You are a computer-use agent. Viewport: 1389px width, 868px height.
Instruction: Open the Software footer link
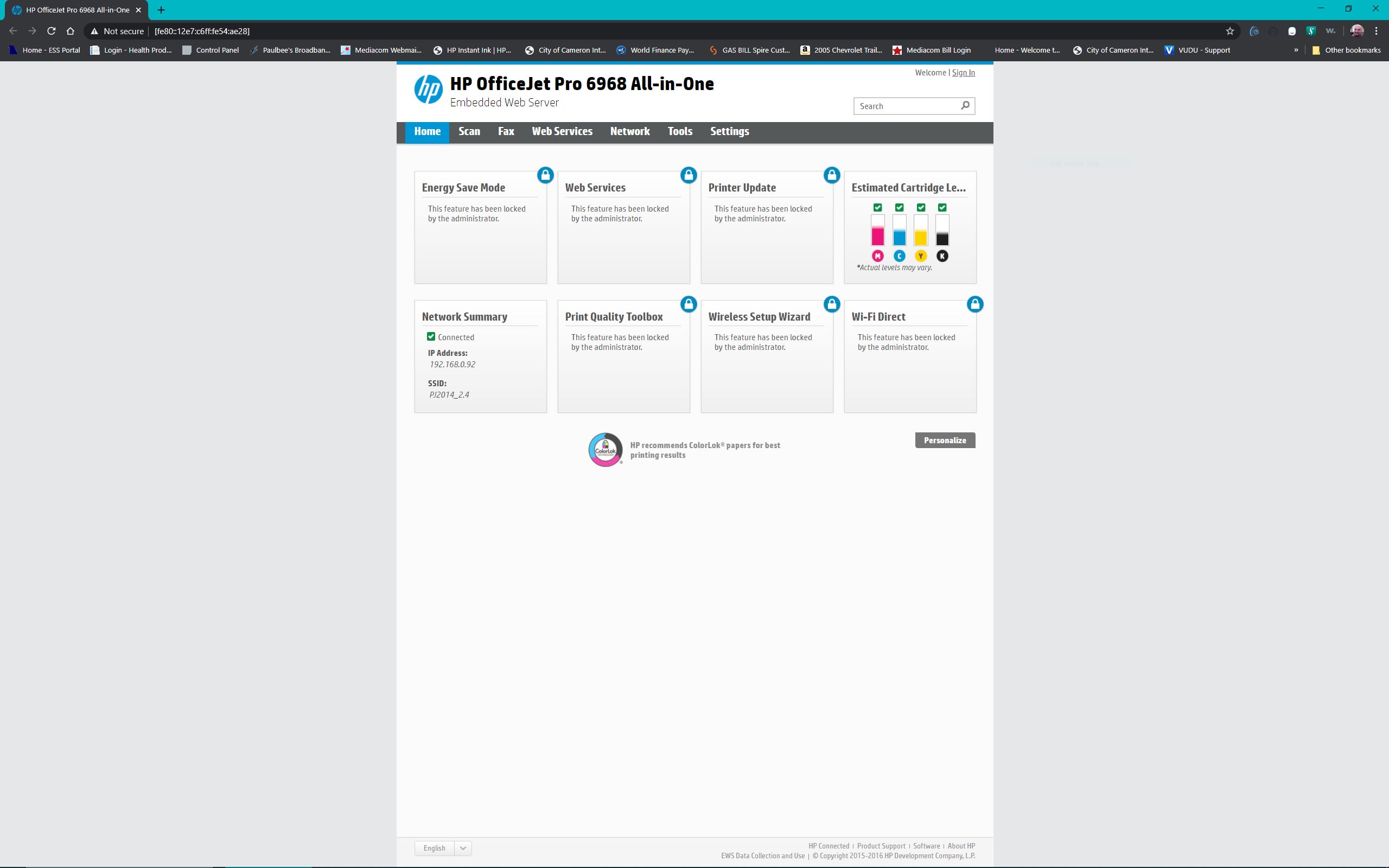click(x=926, y=846)
